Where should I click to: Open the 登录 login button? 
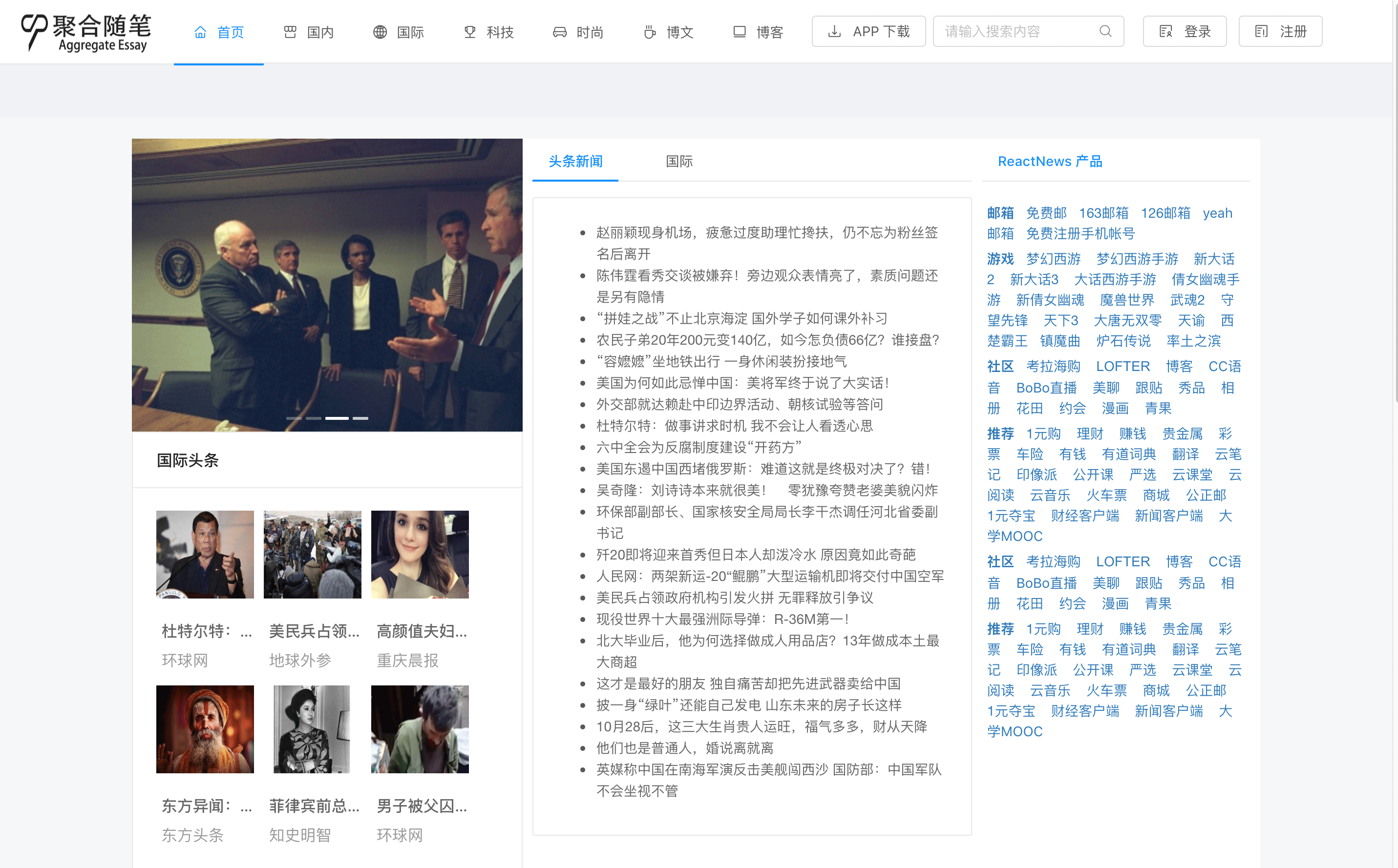tap(1184, 31)
